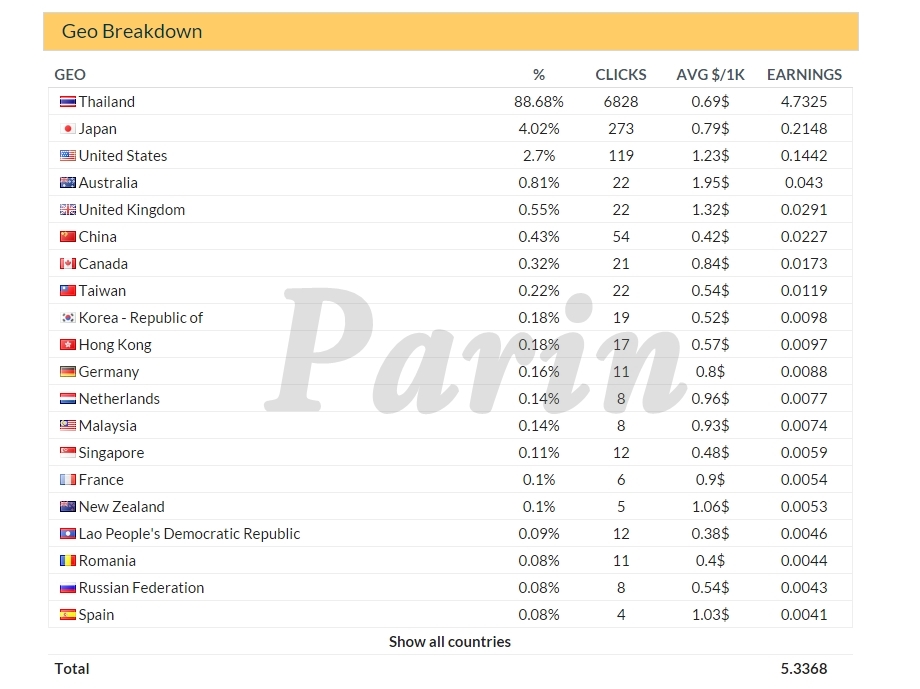Click the Romania flag icon

point(68,561)
